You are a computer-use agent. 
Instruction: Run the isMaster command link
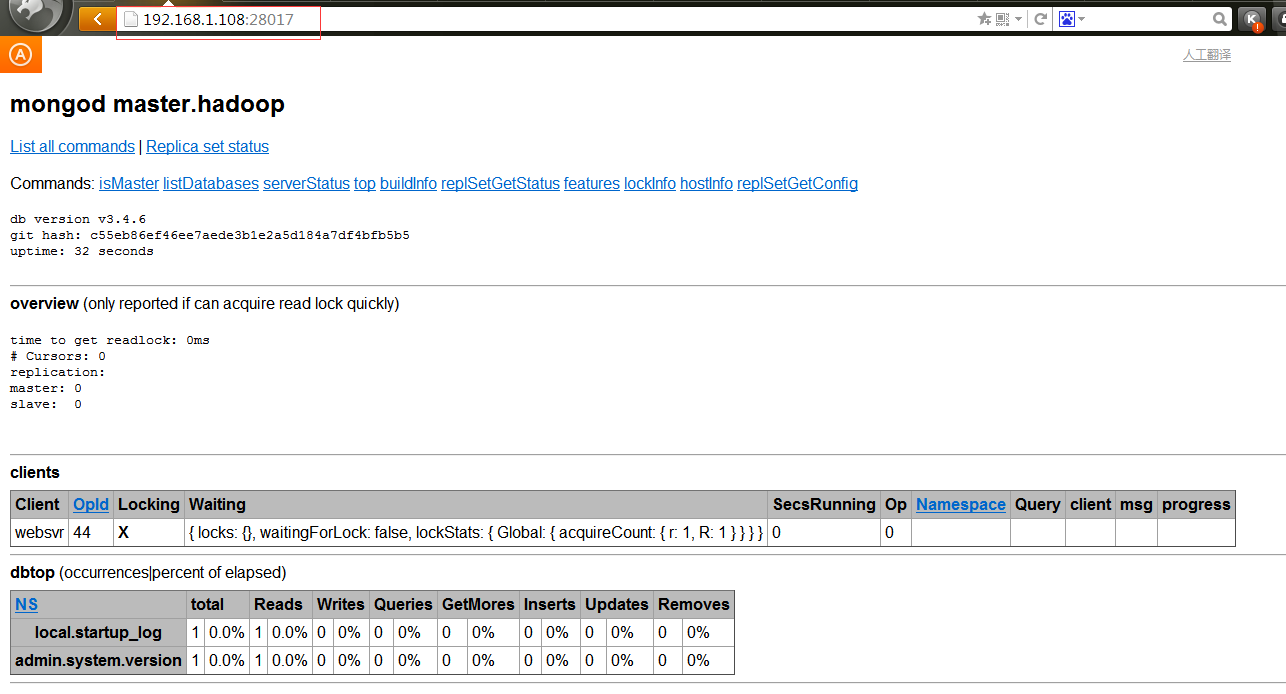[x=128, y=183]
